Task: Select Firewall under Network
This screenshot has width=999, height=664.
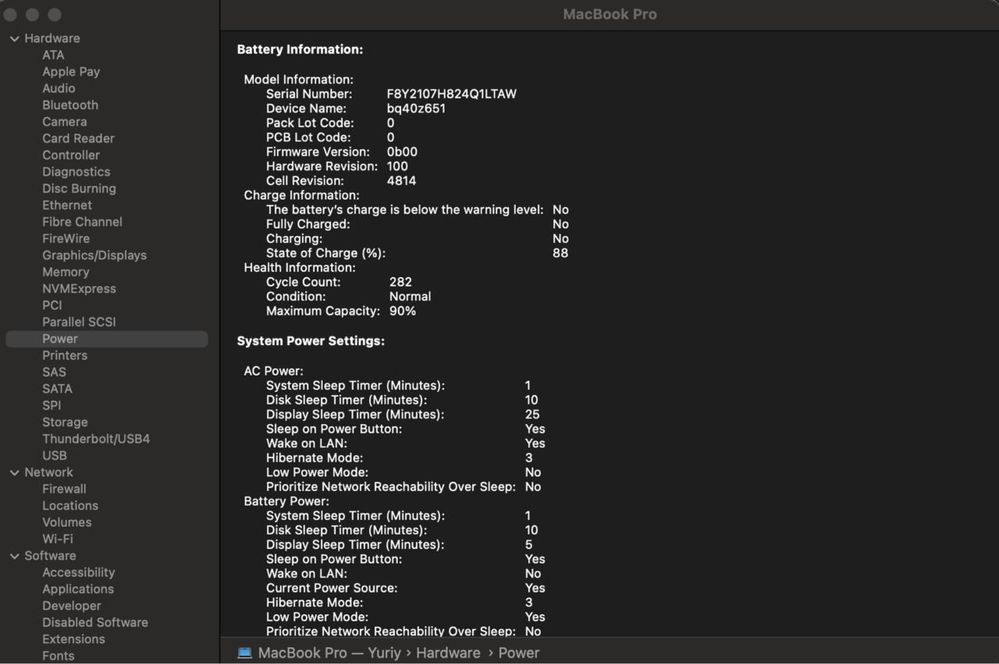Action: (x=64, y=489)
